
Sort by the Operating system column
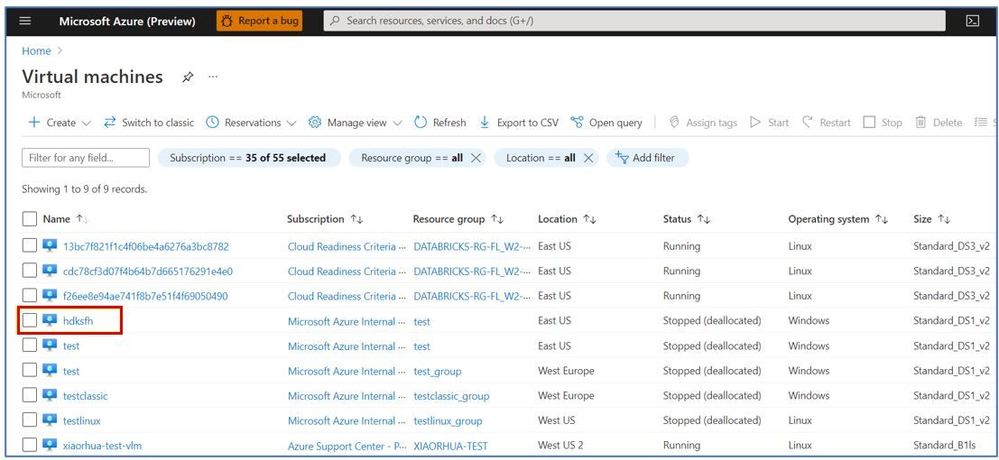(x=838, y=219)
